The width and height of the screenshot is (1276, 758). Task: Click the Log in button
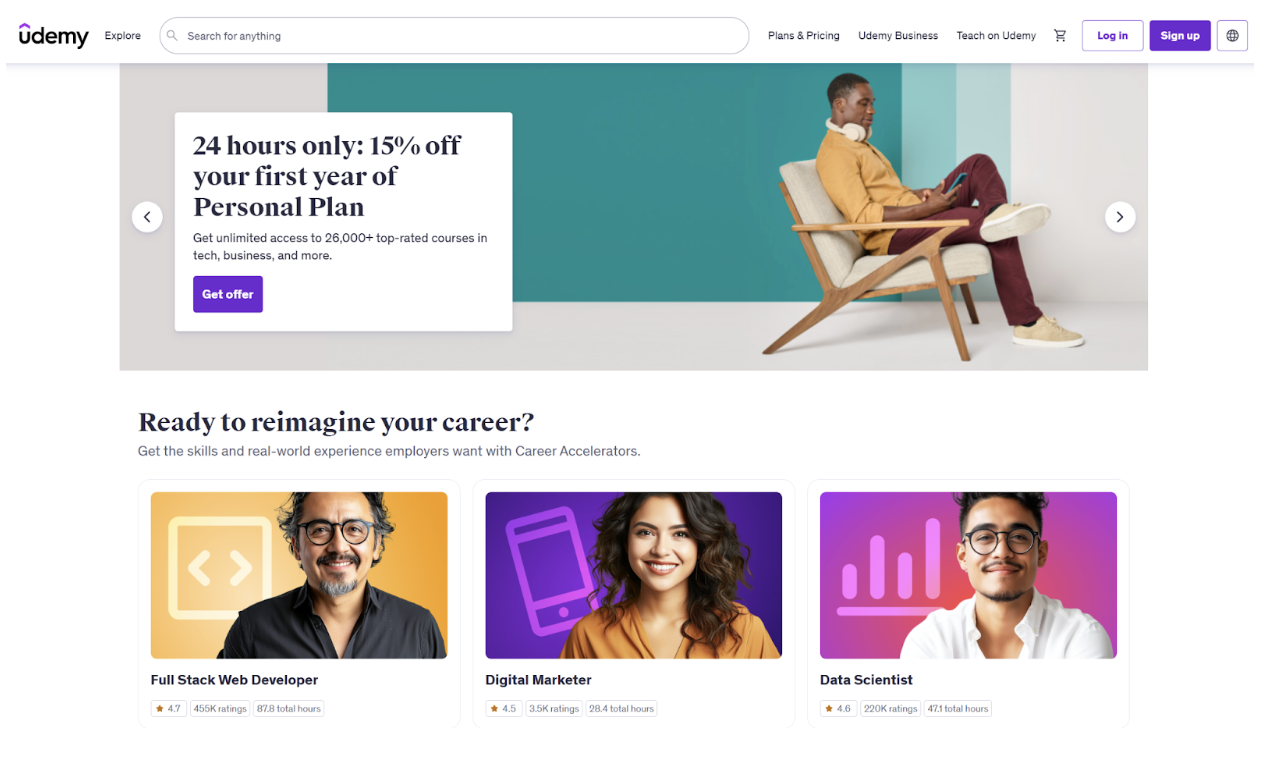[x=1112, y=36]
